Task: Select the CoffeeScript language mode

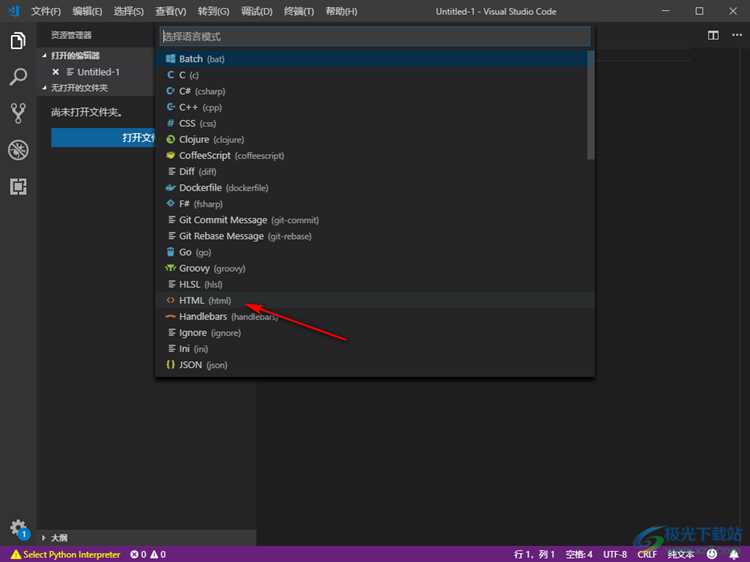Action: point(375,155)
